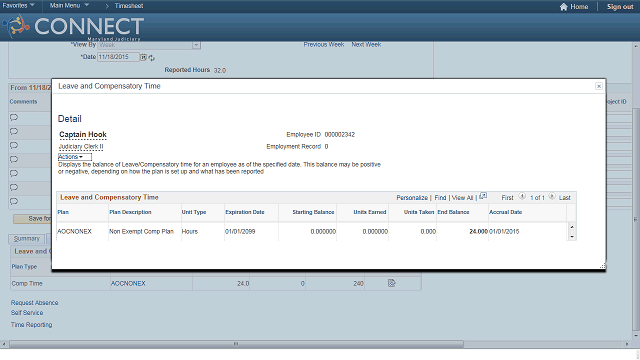Screen dimensions: 640x360
Task: Click the dialog resize handle icon
Action: click(602, 266)
